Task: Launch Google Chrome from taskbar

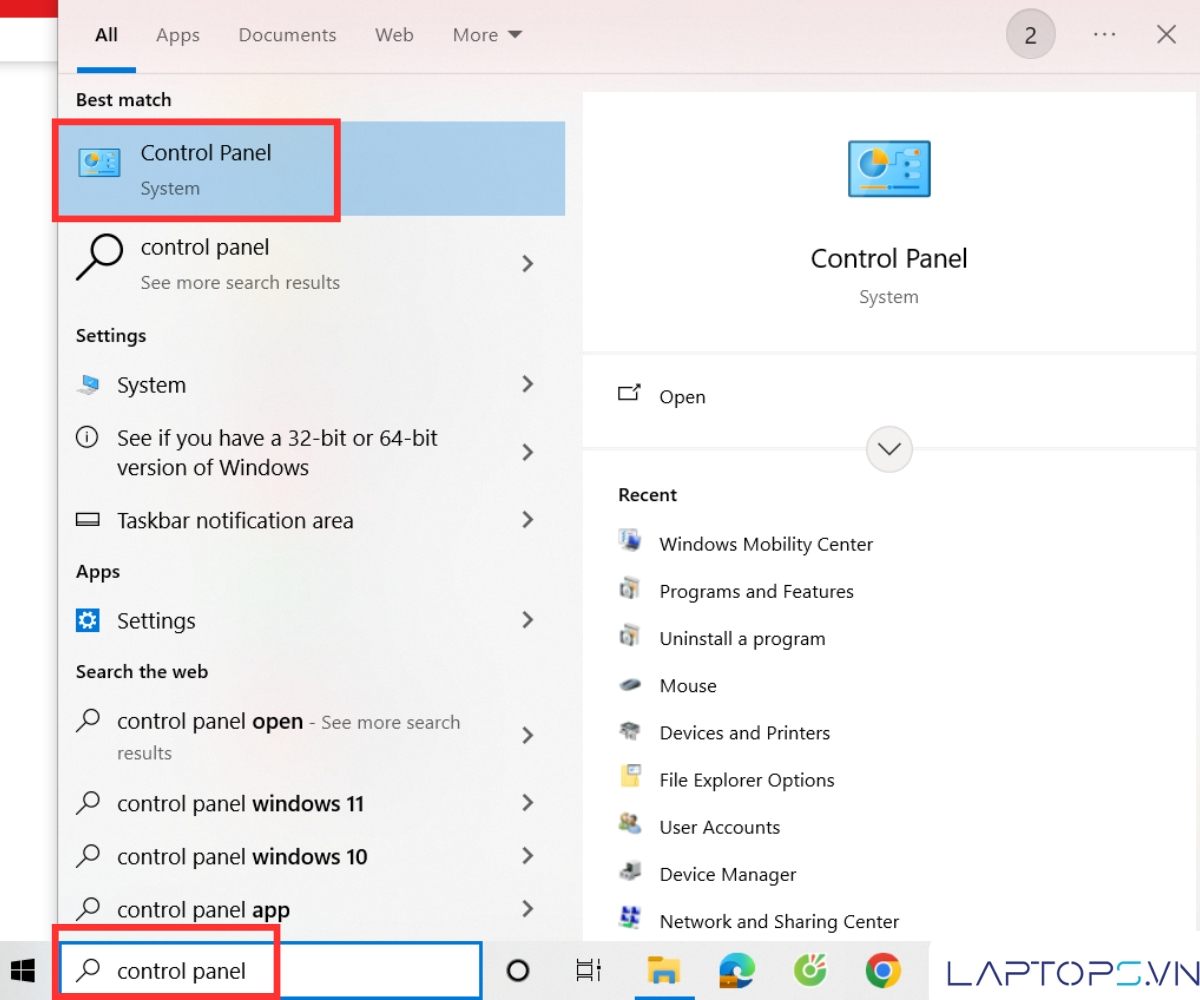Action: point(882,970)
